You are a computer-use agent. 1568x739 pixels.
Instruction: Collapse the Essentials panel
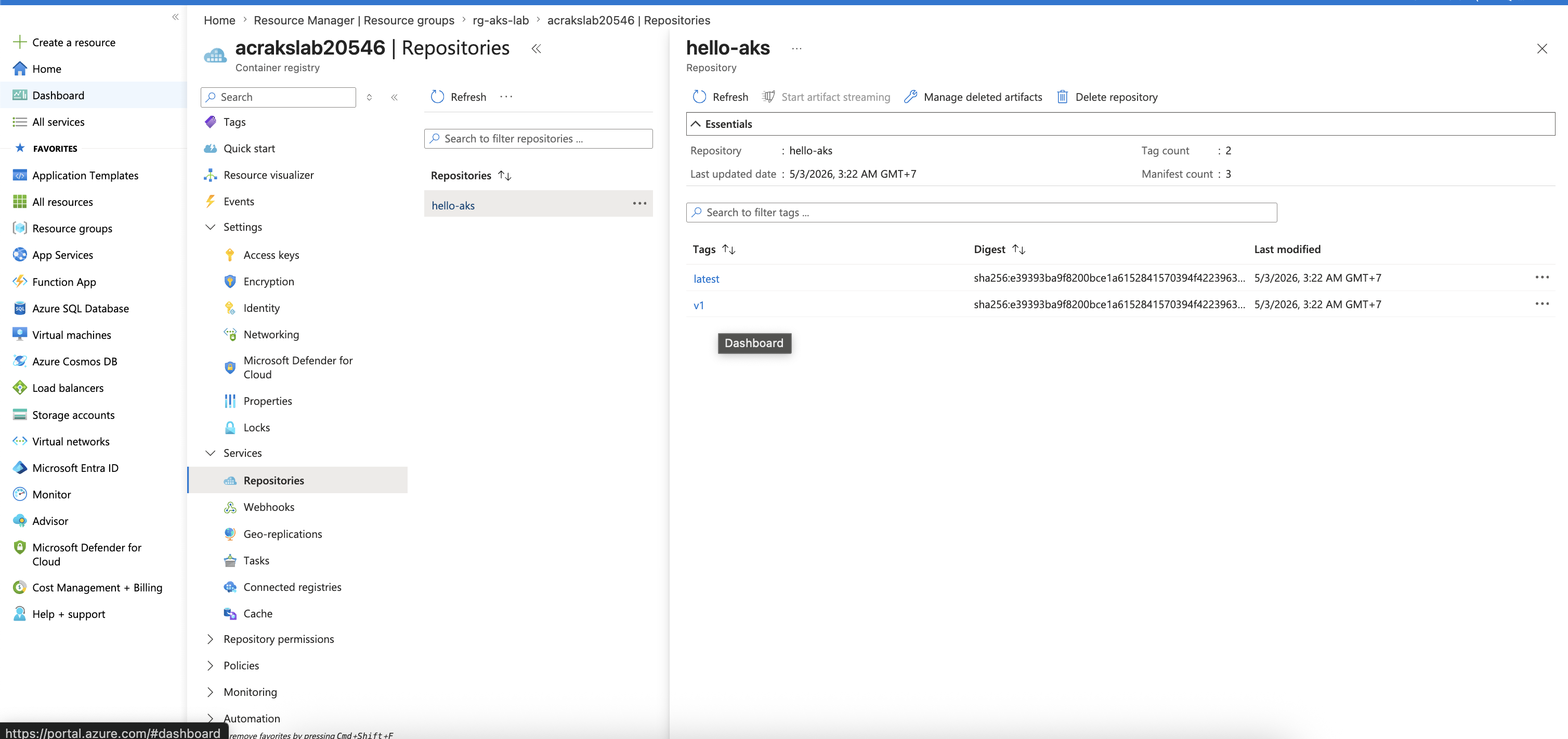696,124
